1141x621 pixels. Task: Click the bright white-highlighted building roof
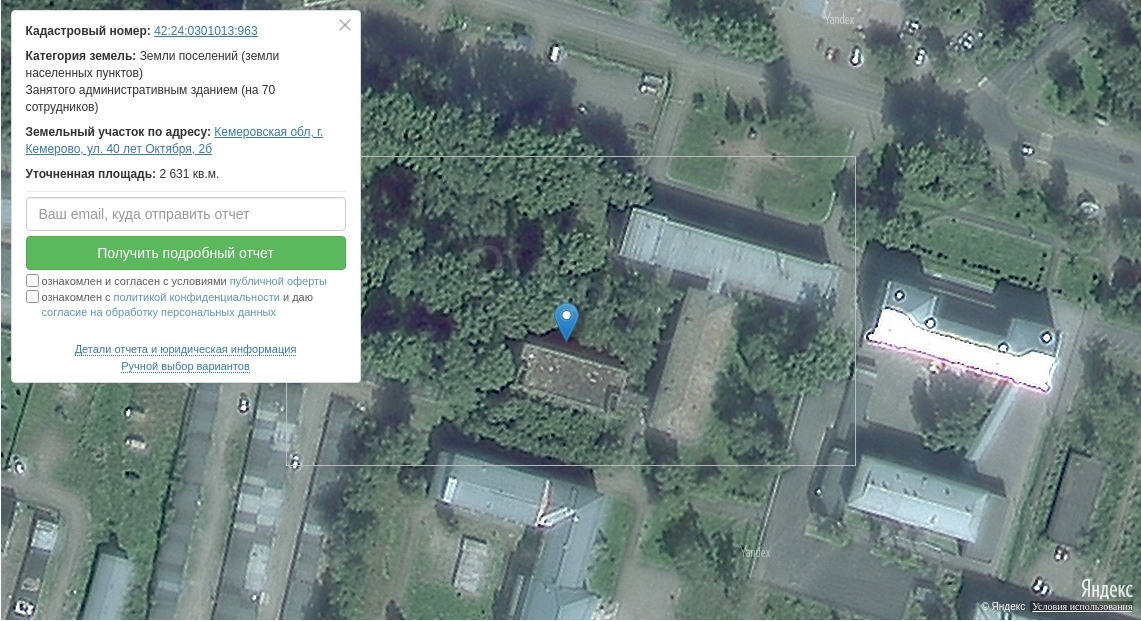961,348
